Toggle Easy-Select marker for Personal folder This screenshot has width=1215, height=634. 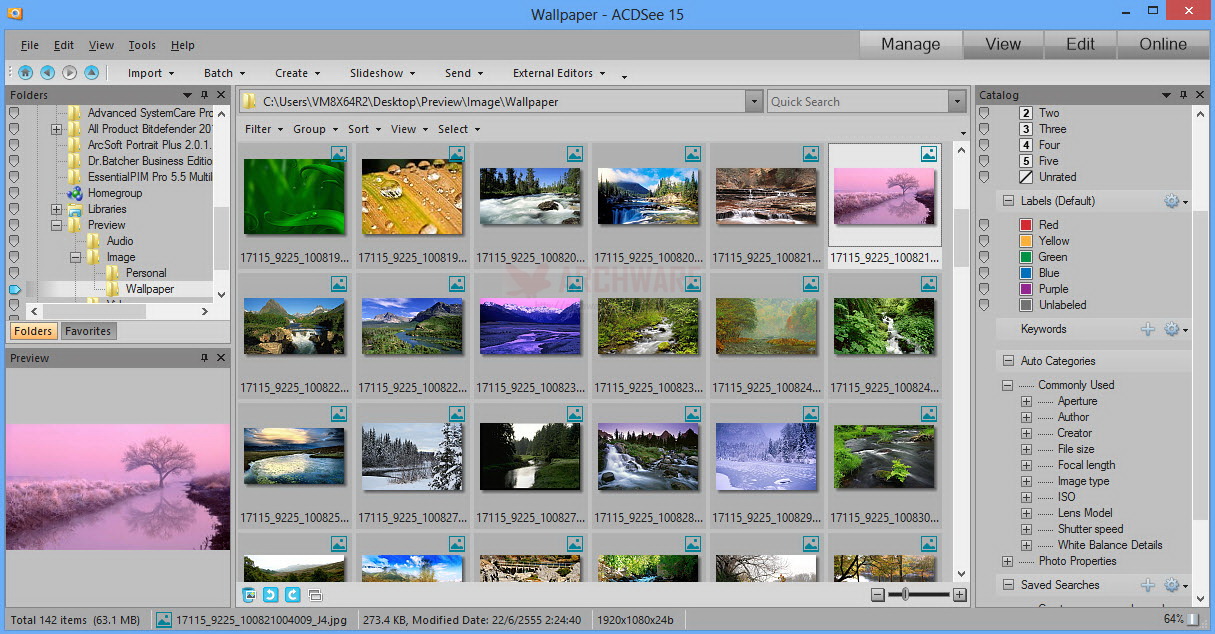14,273
